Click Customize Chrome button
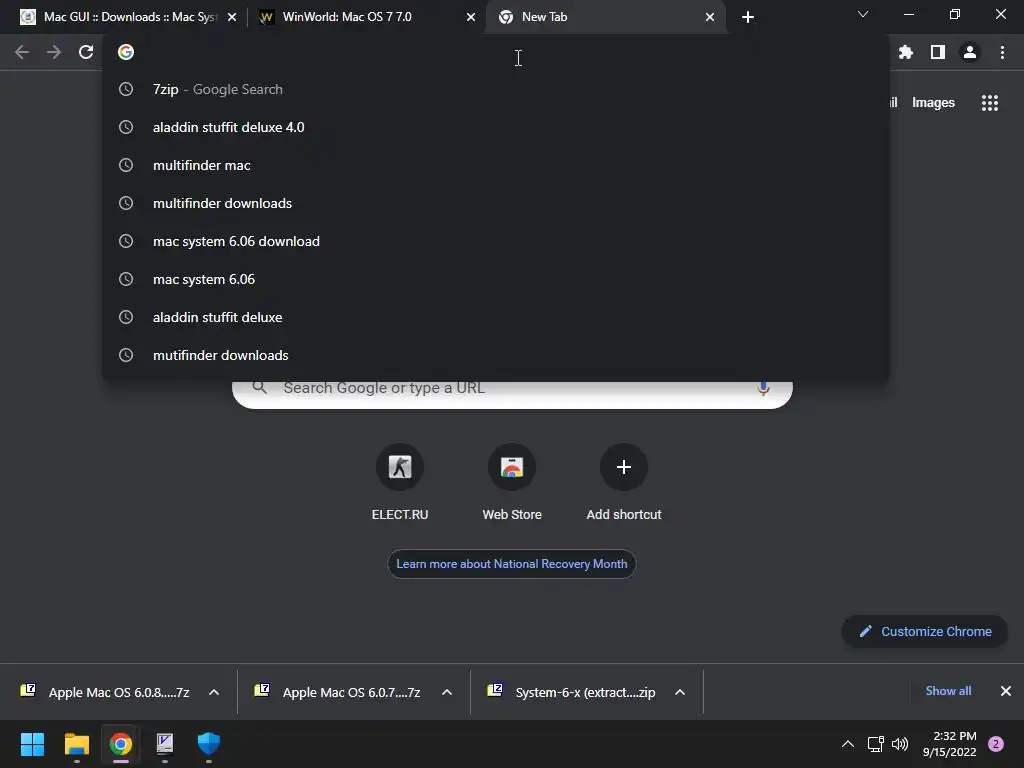The width and height of the screenshot is (1024, 768). click(x=925, y=632)
